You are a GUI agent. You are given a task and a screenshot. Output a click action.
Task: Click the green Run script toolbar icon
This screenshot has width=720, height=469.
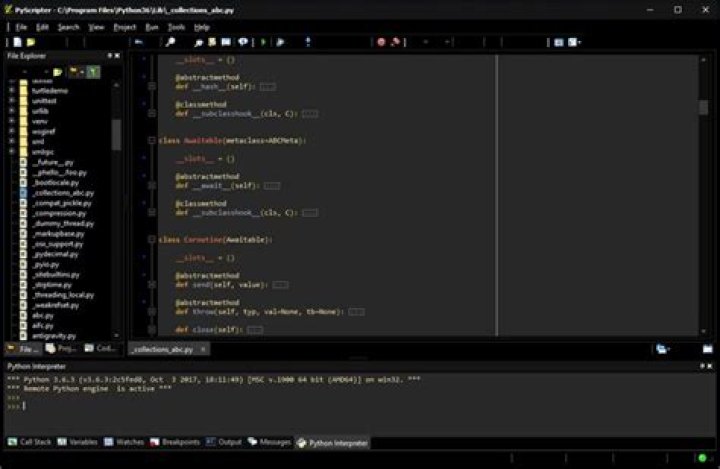(264, 42)
